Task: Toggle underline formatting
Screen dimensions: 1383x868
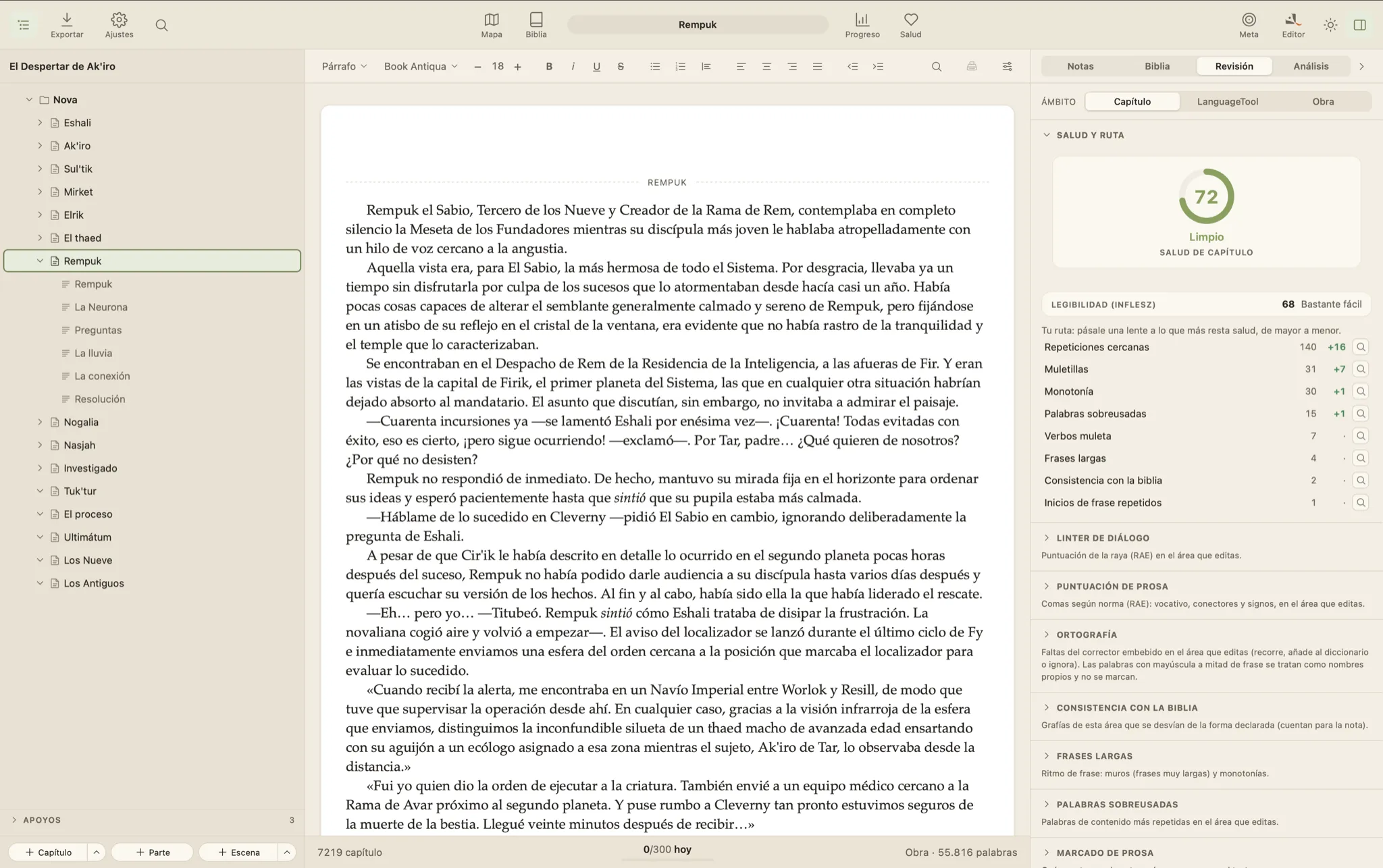Action: tap(596, 66)
